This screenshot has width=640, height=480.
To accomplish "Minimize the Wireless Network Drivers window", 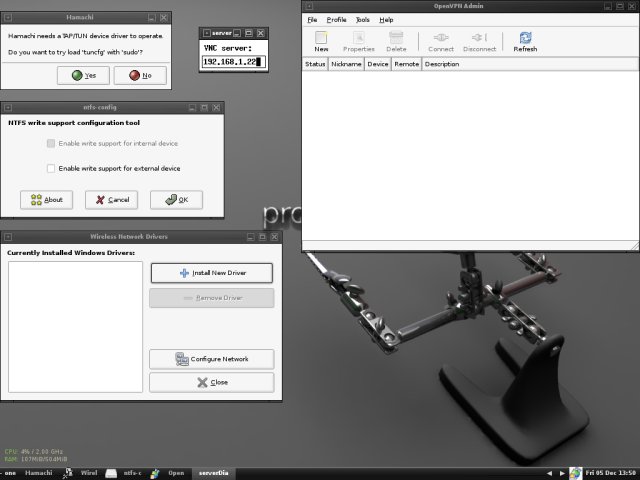I will click(x=251, y=237).
